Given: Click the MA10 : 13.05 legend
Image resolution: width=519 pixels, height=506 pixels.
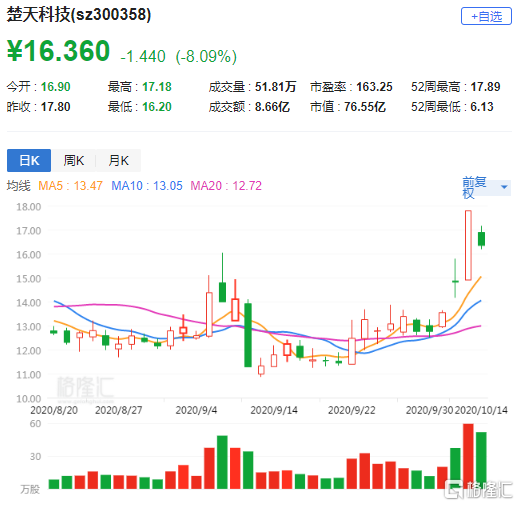Looking at the screenshot, I should 147,186.
